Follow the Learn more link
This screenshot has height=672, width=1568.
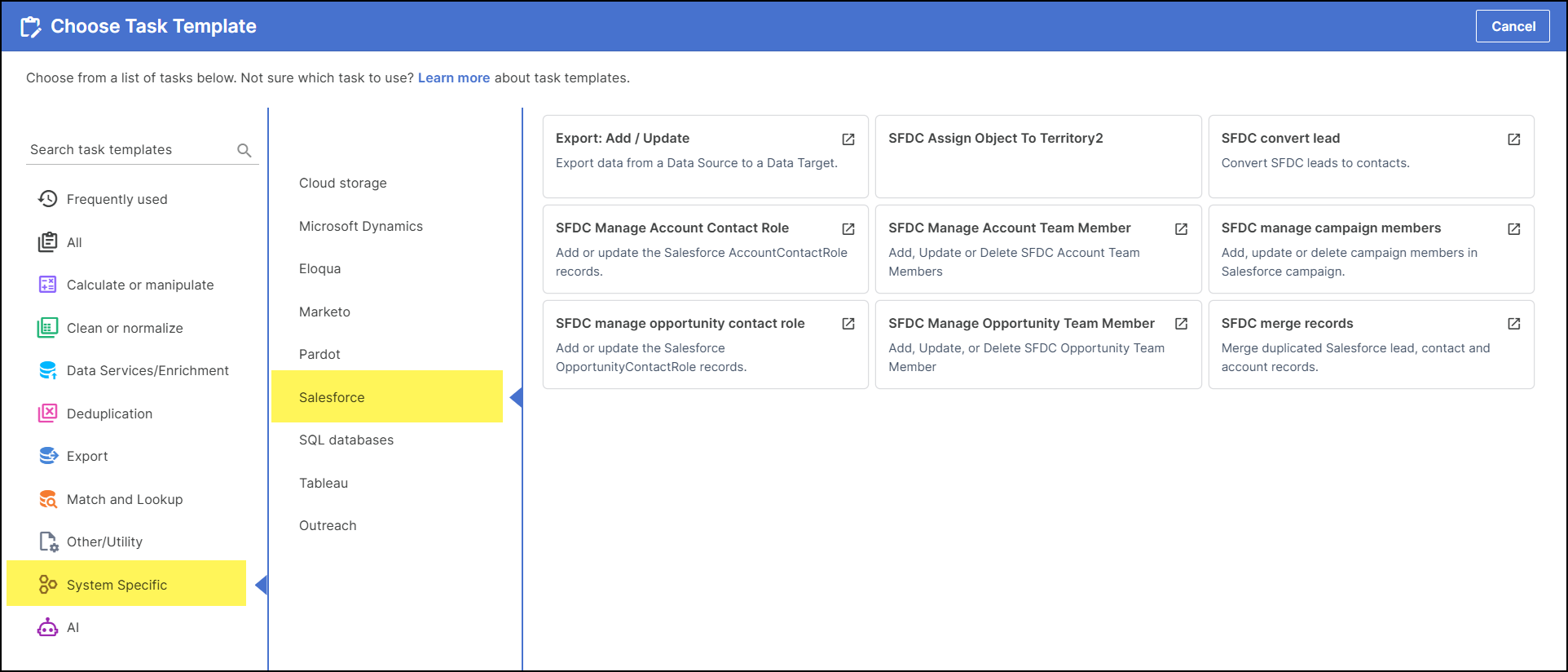coord(454,78)
